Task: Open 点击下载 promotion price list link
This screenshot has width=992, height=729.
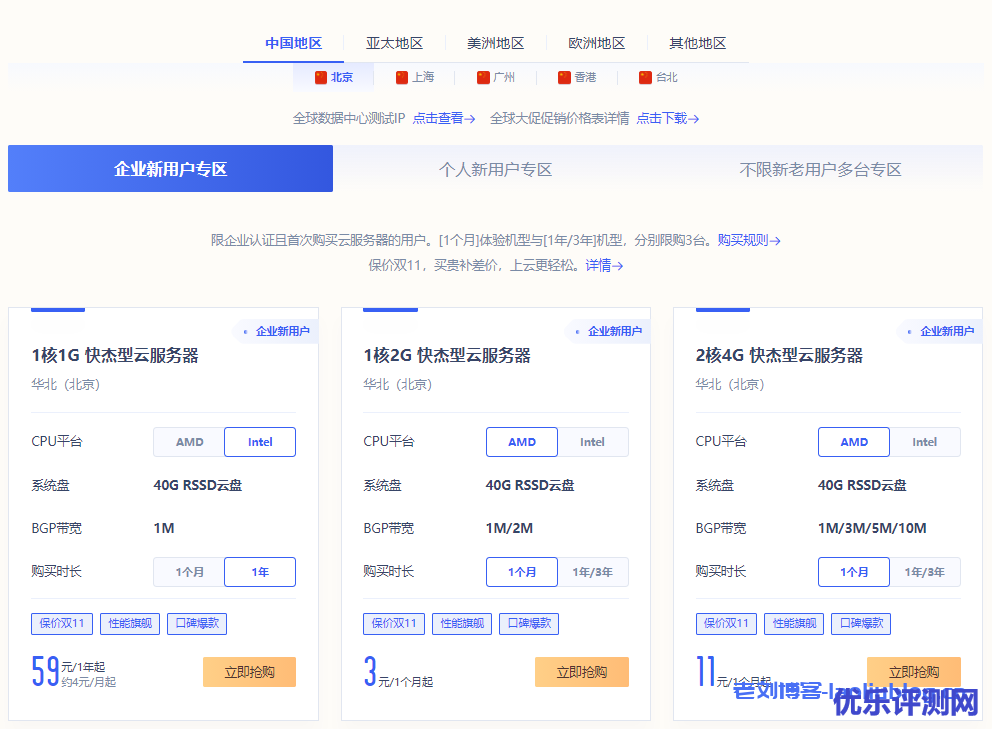Action: coord(667,118)
